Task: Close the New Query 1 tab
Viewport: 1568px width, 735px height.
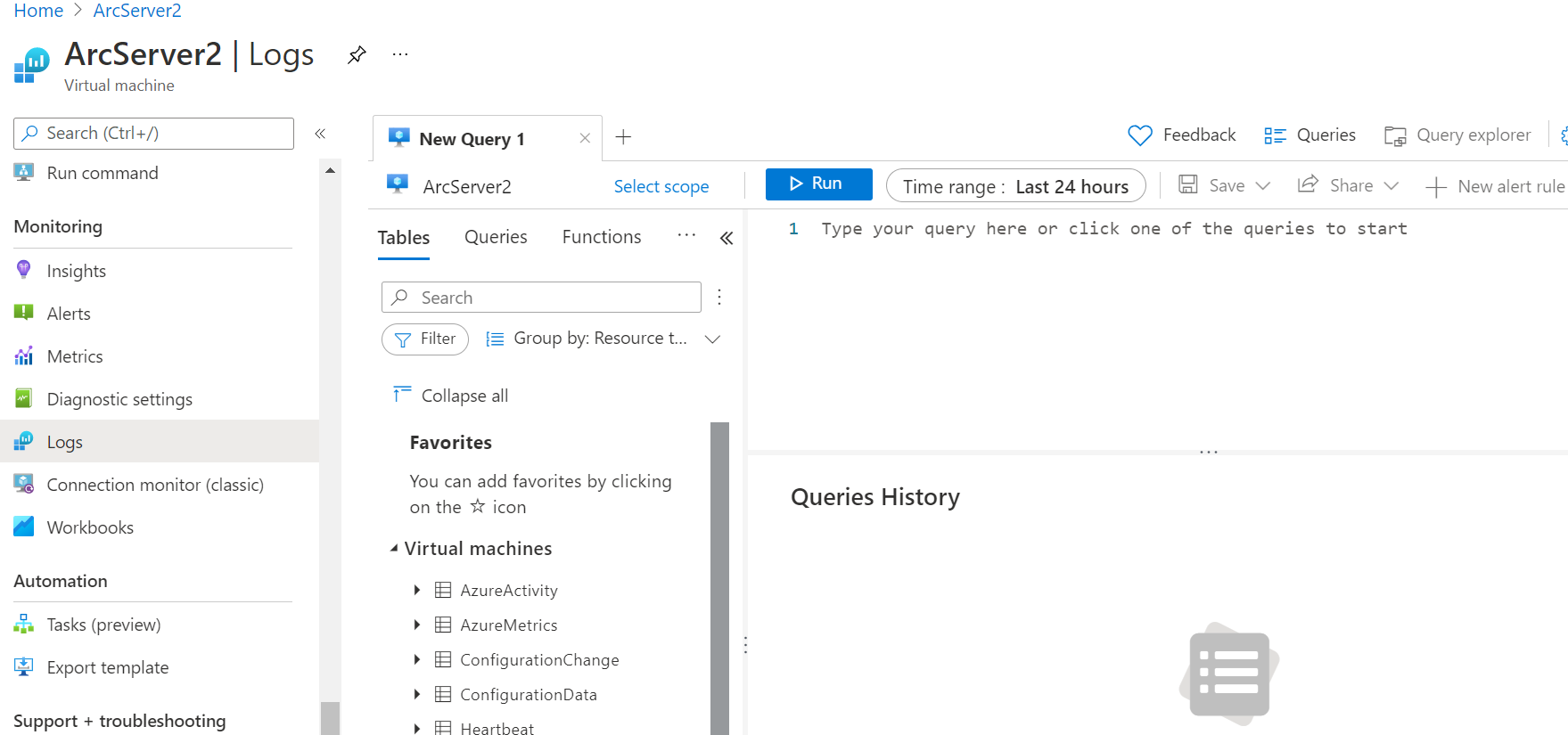Action: (585, 138)
